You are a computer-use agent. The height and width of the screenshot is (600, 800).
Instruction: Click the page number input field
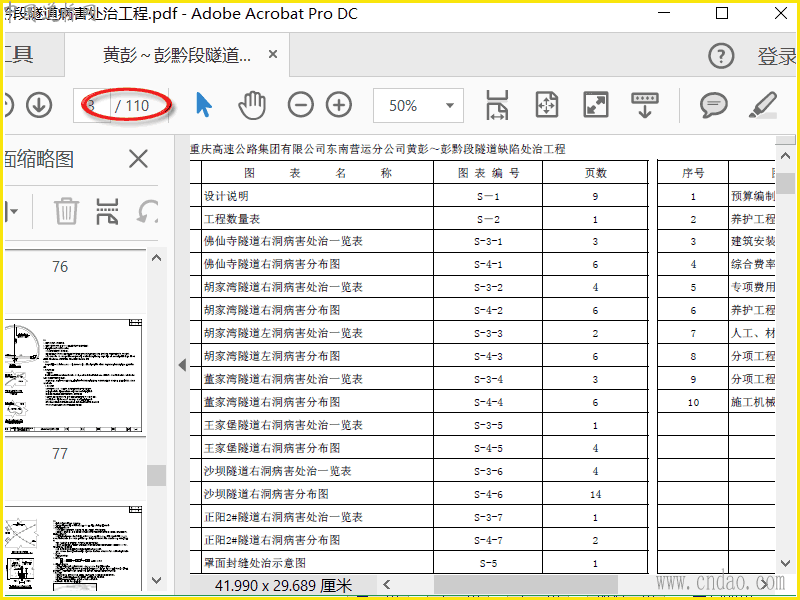(x=92, y=106)
